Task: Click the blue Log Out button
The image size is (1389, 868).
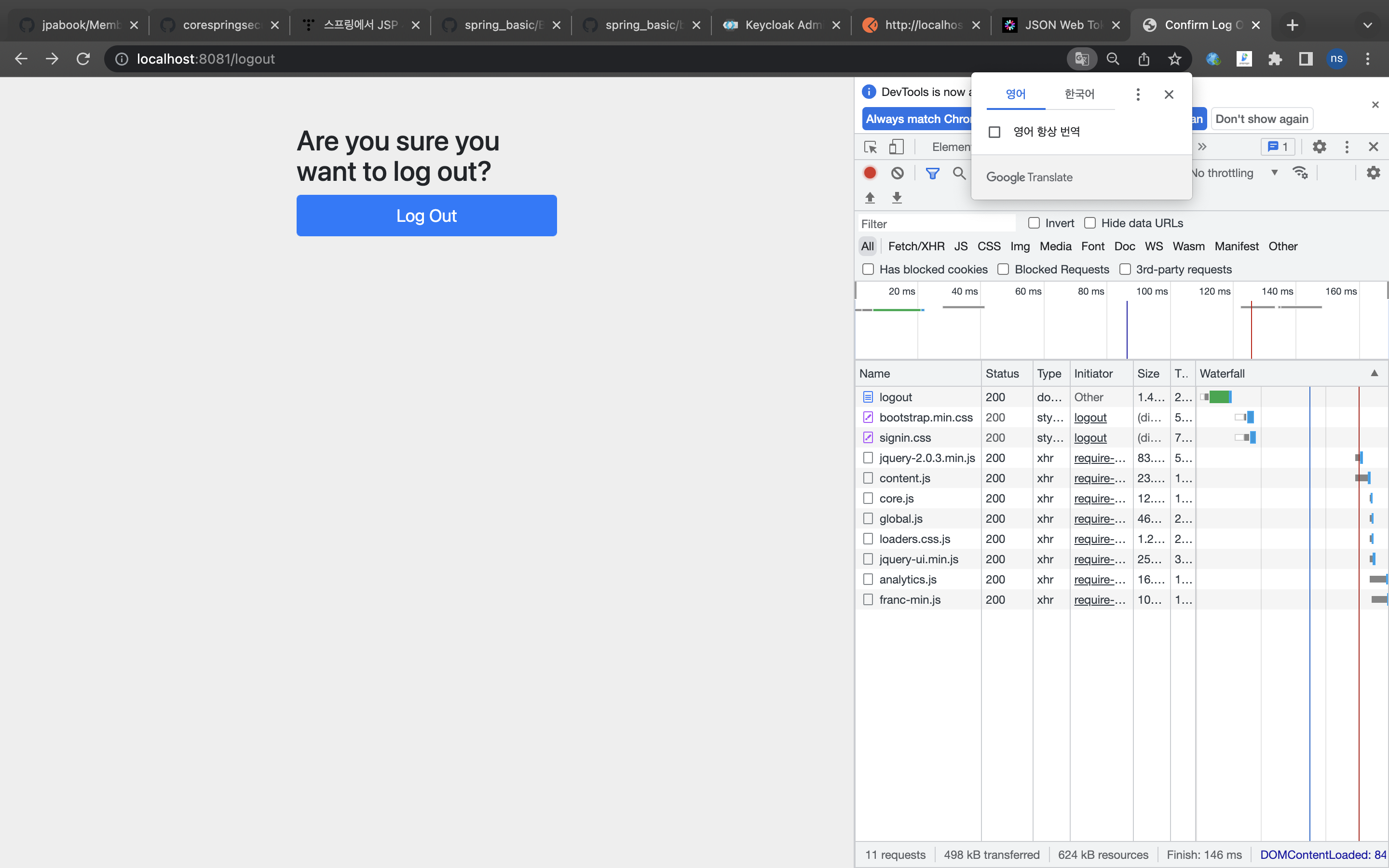Action: [x=426, y=215]
